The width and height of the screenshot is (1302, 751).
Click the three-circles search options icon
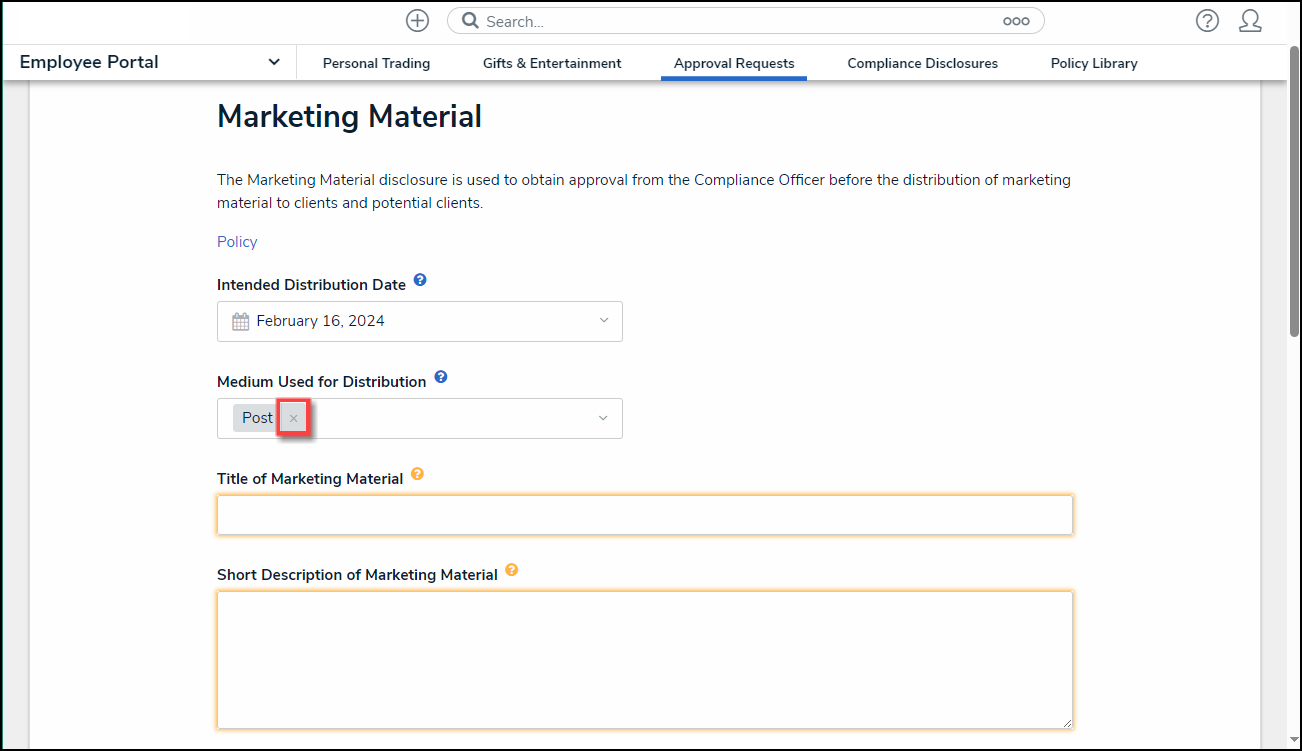pos(1016,21)
